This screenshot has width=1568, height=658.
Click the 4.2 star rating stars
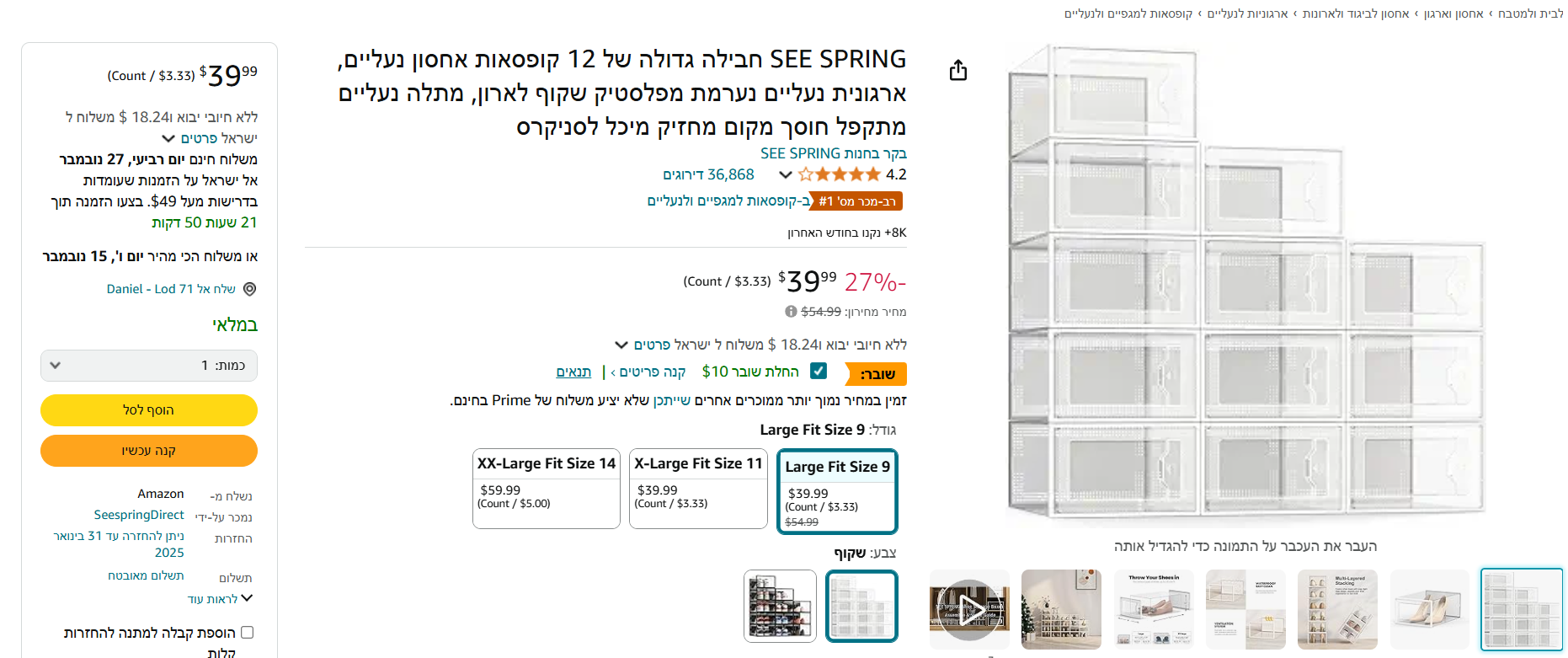(840, 174)
